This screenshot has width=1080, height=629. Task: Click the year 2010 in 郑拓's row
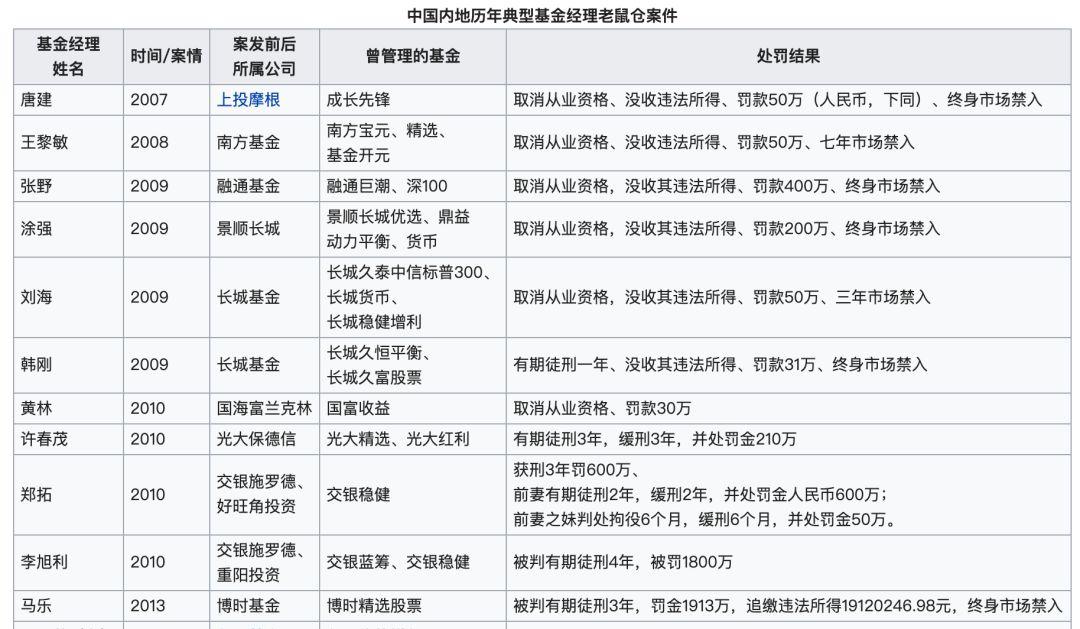tap(148, 495)
